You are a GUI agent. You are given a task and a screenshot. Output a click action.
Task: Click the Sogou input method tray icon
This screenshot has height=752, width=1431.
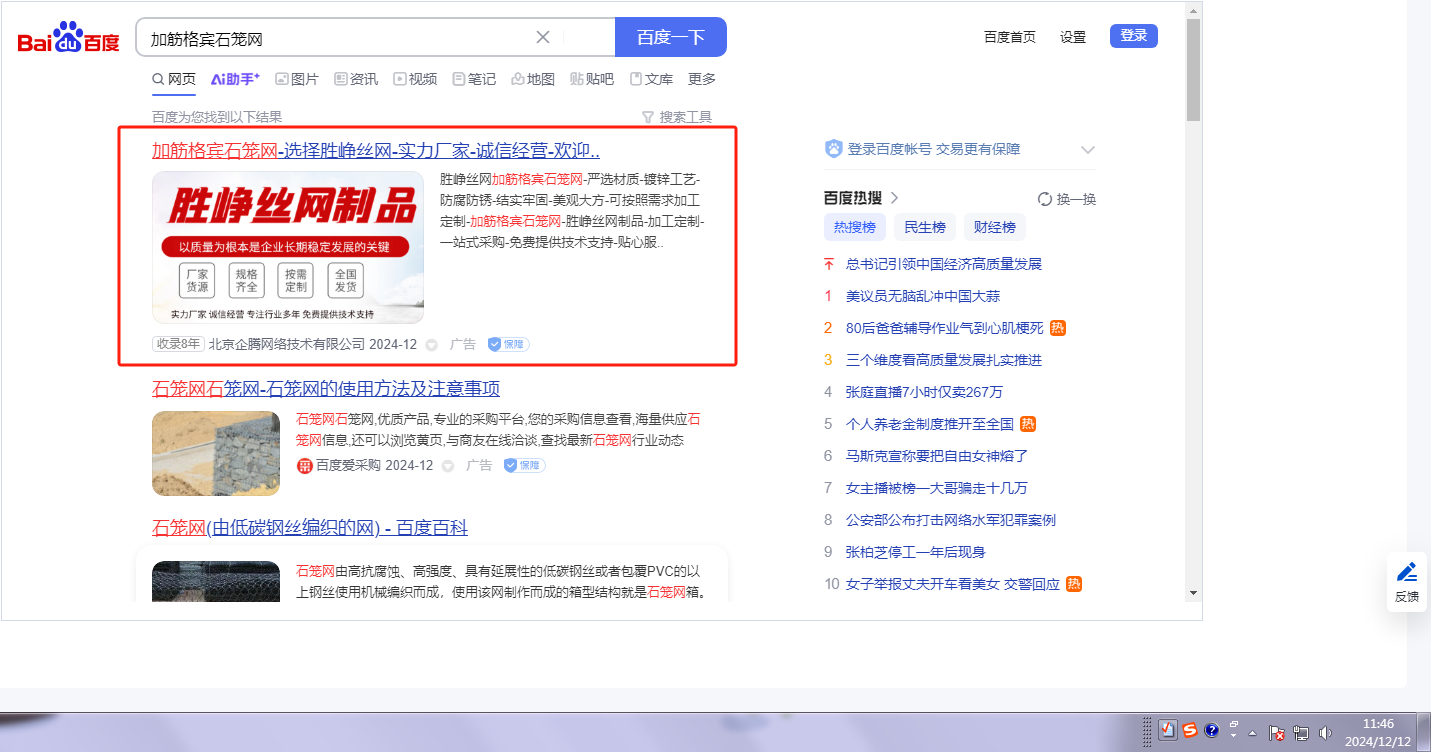(x=1190, y=730)
